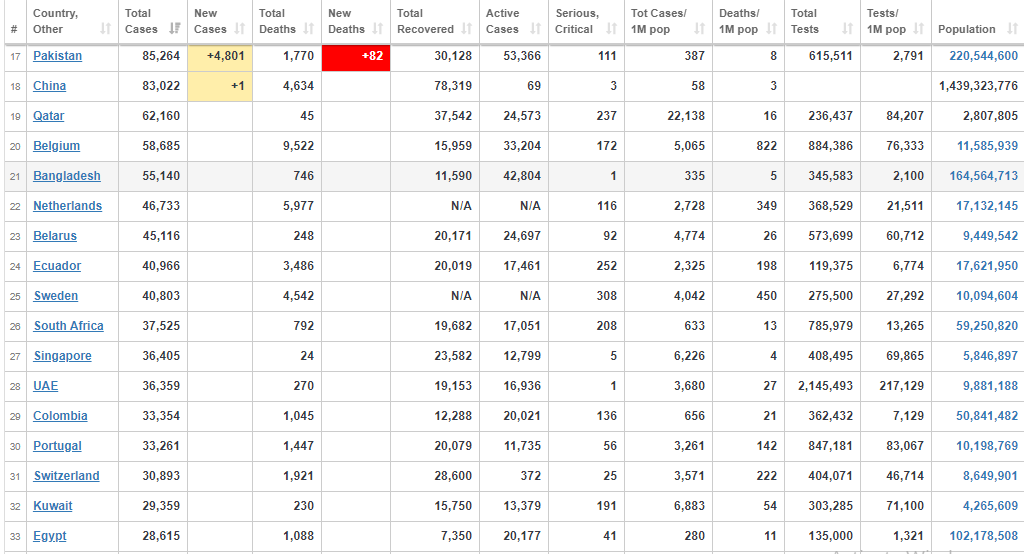1024x554 pixels.
Task: Select the red +82 new deaths cell
Action: [356, 57]
